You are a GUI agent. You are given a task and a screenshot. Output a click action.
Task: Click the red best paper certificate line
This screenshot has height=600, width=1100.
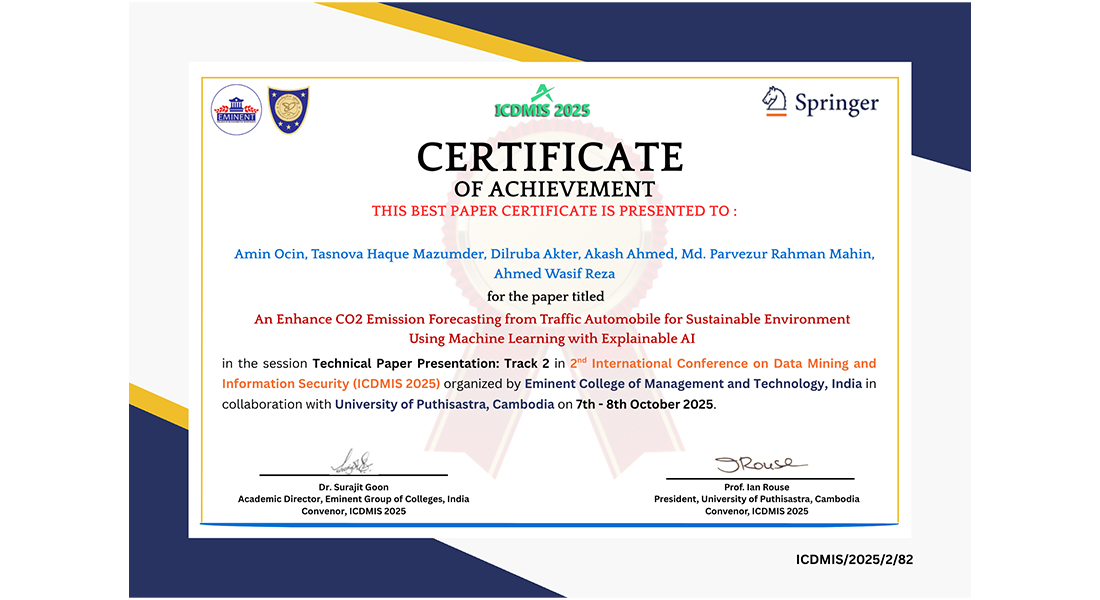554,211
